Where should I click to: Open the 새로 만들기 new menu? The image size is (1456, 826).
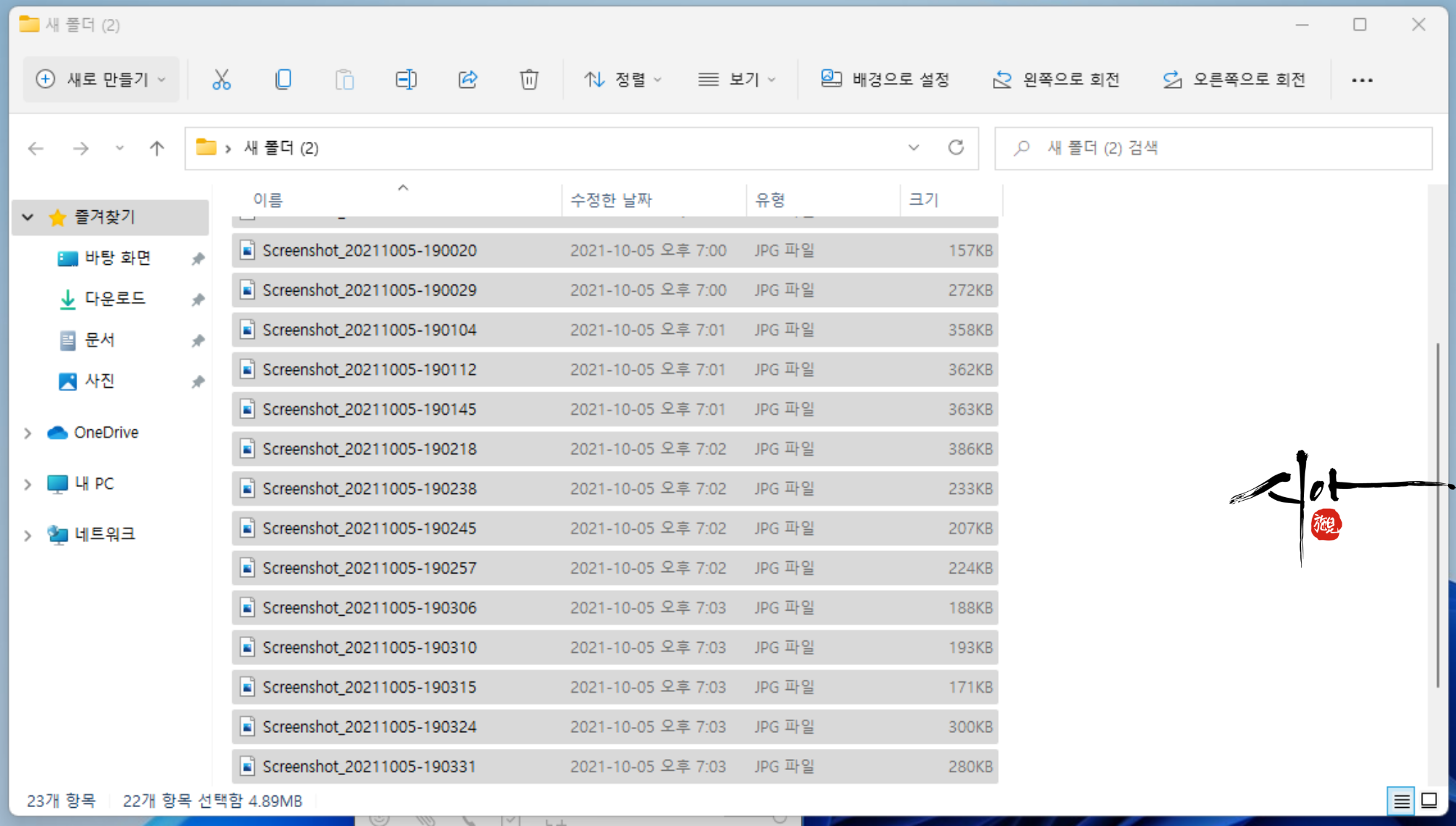point(101,79)
